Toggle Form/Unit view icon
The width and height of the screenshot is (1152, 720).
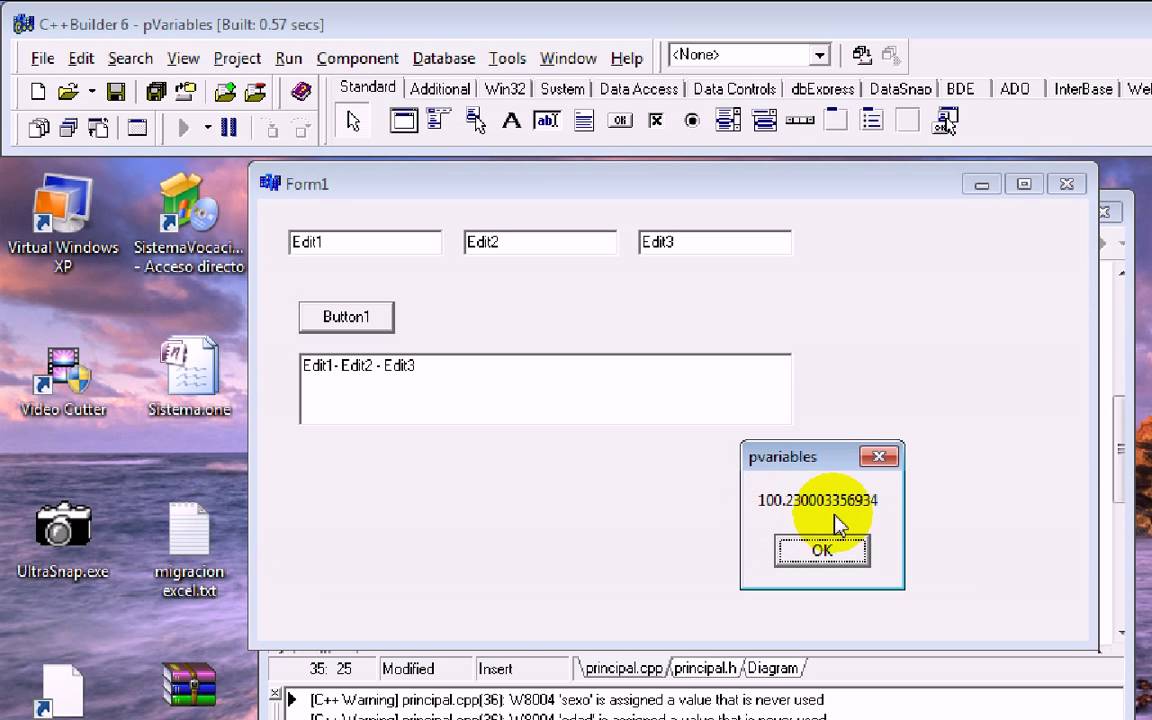click(98, 128)
